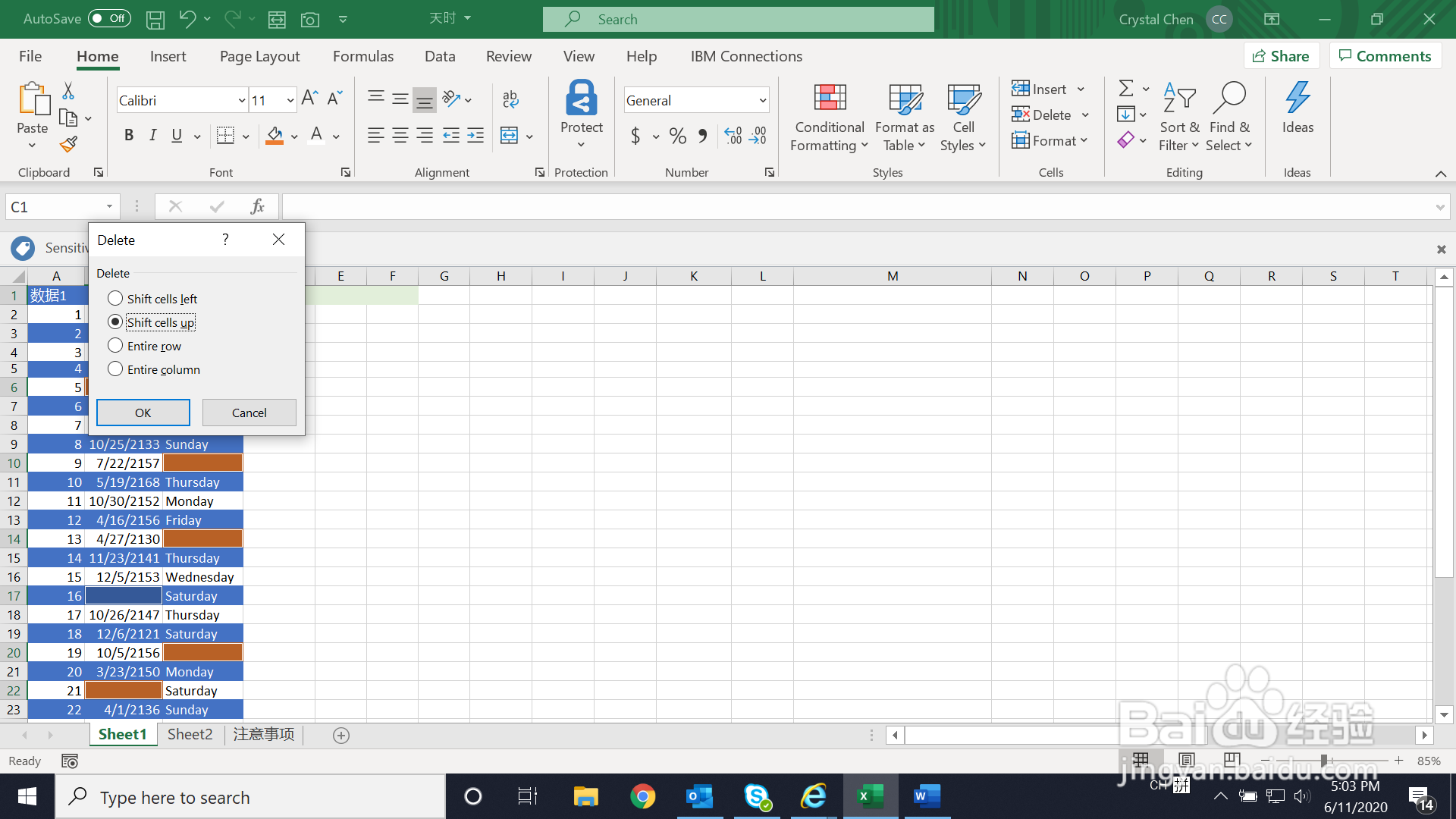Click Increase Decimal icon
The image size is (1456, 819).
point(733,136)
